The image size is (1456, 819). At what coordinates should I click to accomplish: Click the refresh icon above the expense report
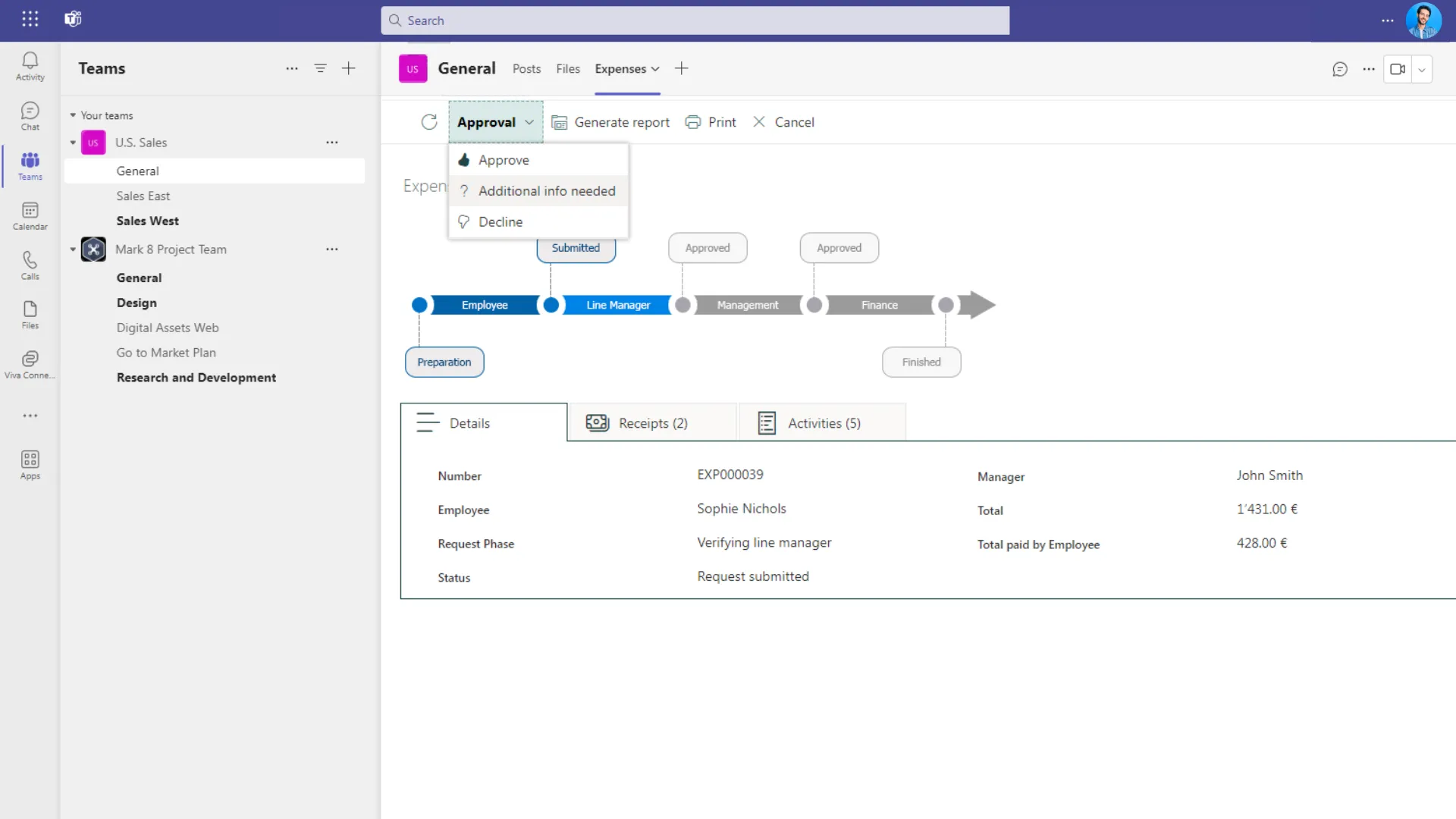428,122
